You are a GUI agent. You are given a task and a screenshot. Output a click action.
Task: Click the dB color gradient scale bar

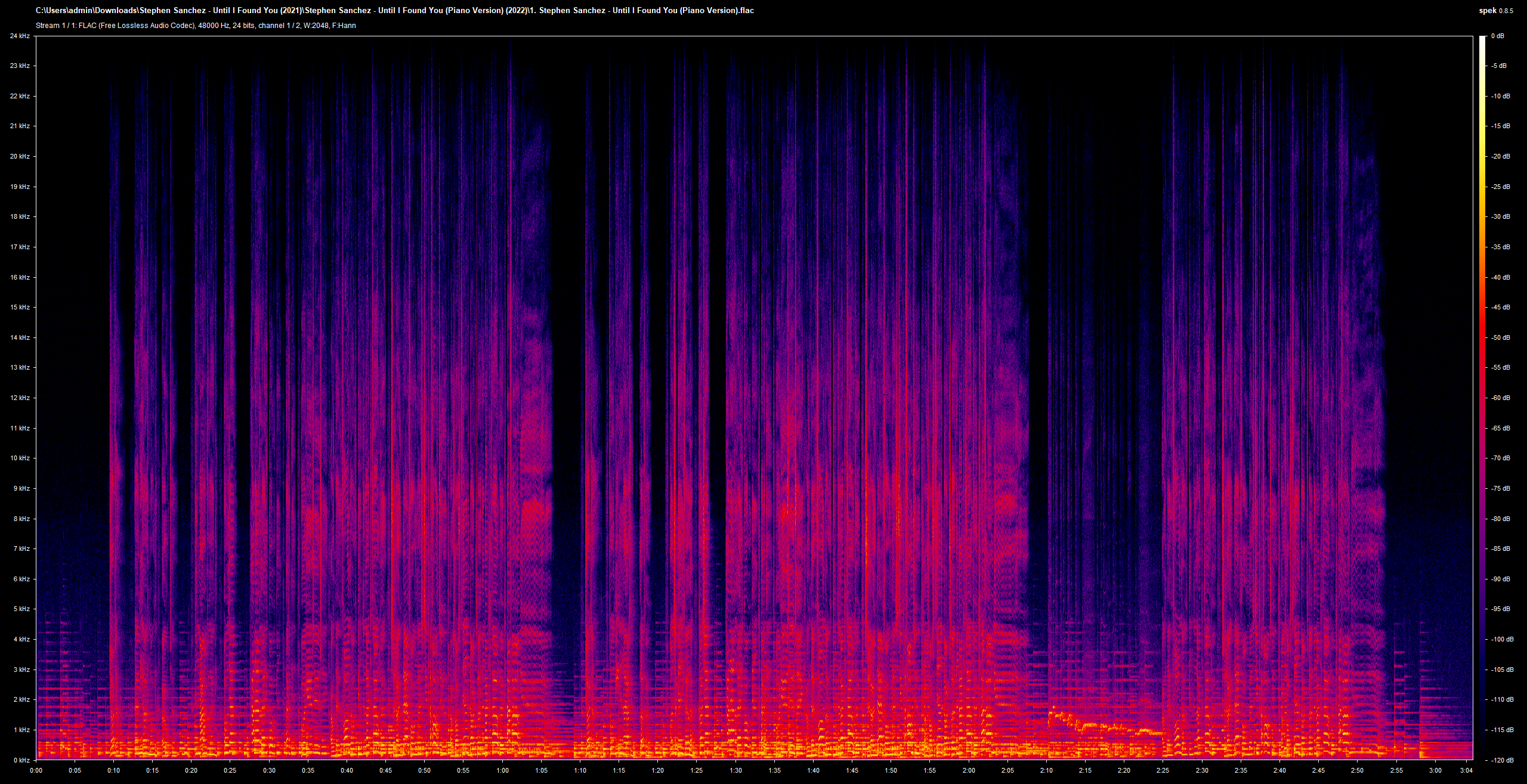(1482, 398)
